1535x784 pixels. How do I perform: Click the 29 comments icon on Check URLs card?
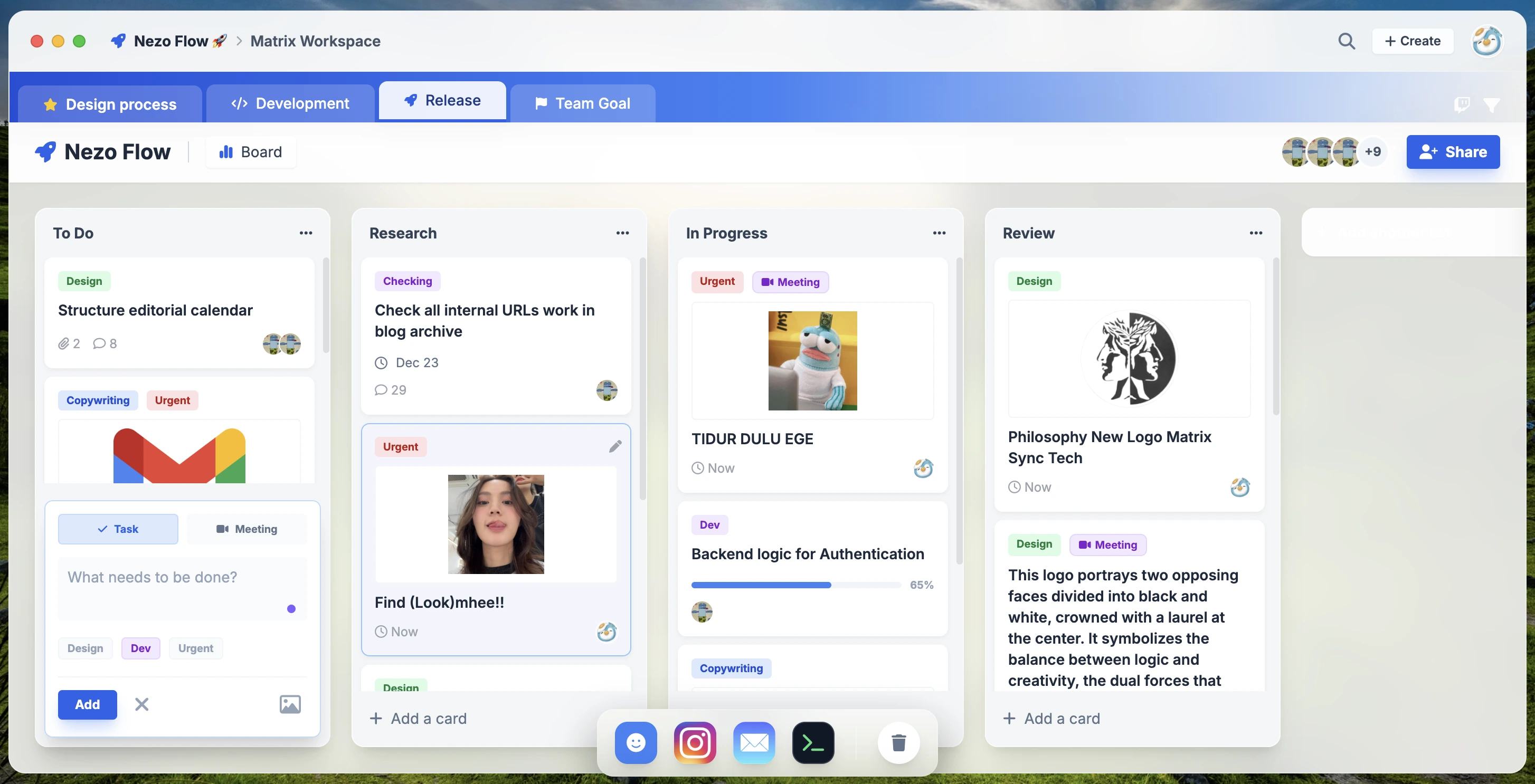[381, 390]
